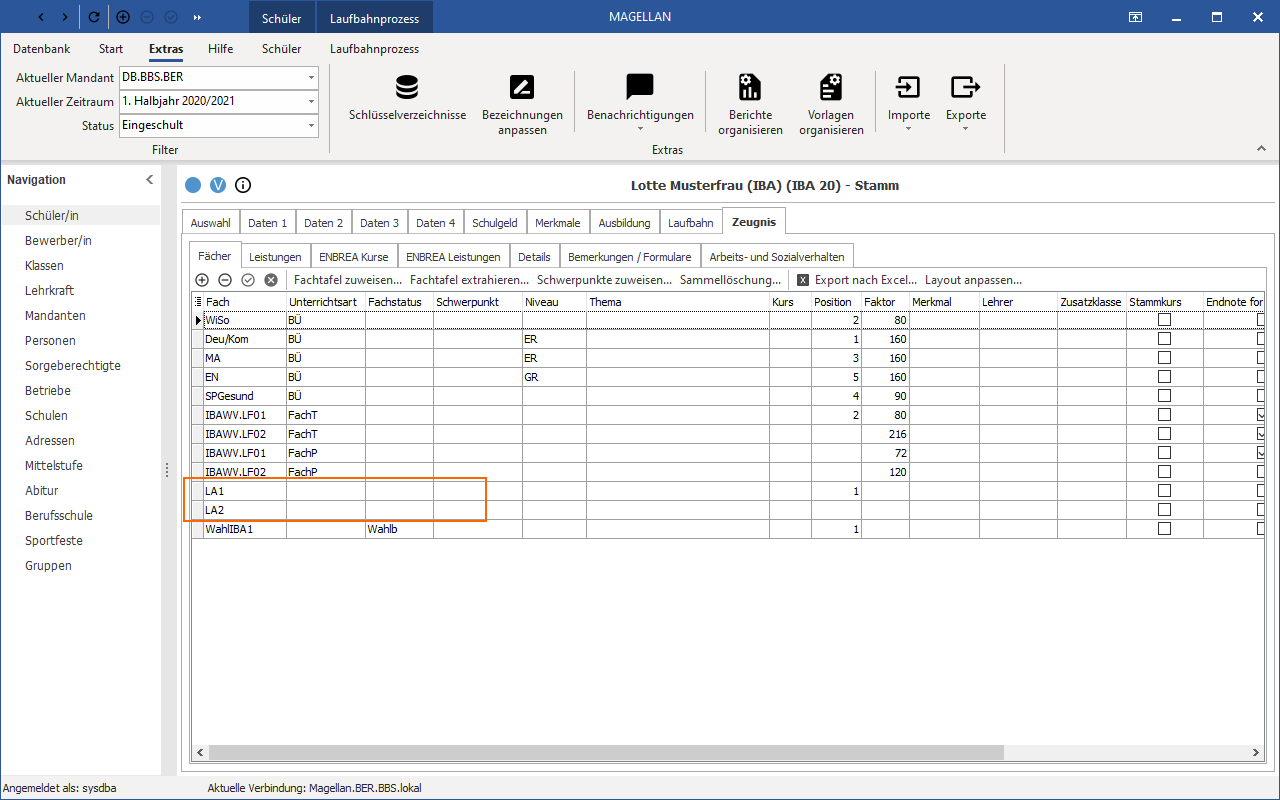Viewport: 1280px width, 800px height.
Task: Click the Excel icon for Export nach Excel
Action: click(802, 280)
